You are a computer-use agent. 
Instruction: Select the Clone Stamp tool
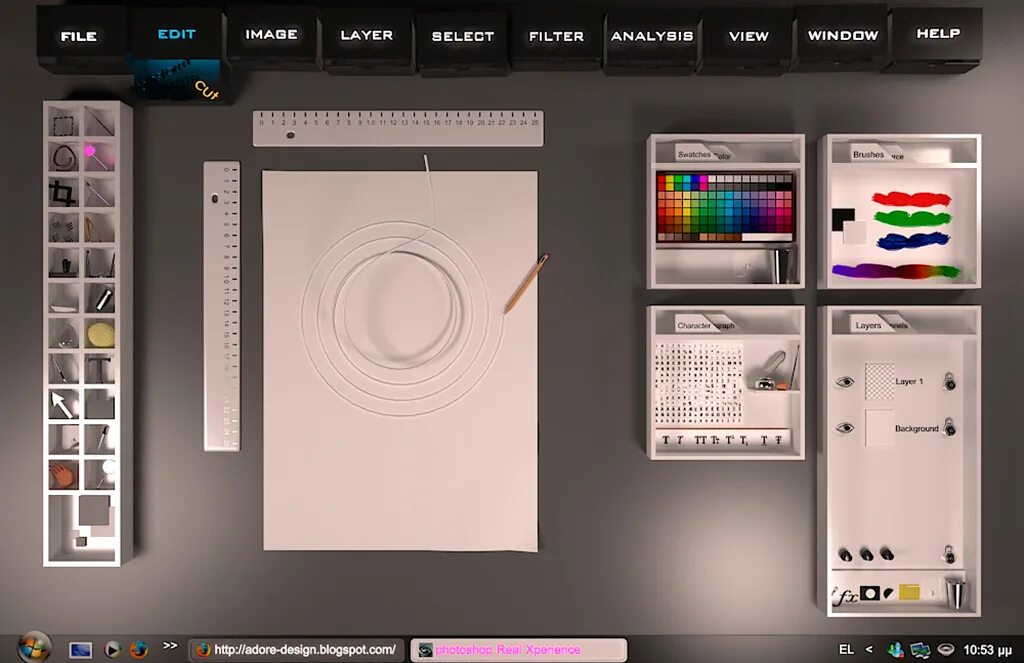(x=63, y=264)
